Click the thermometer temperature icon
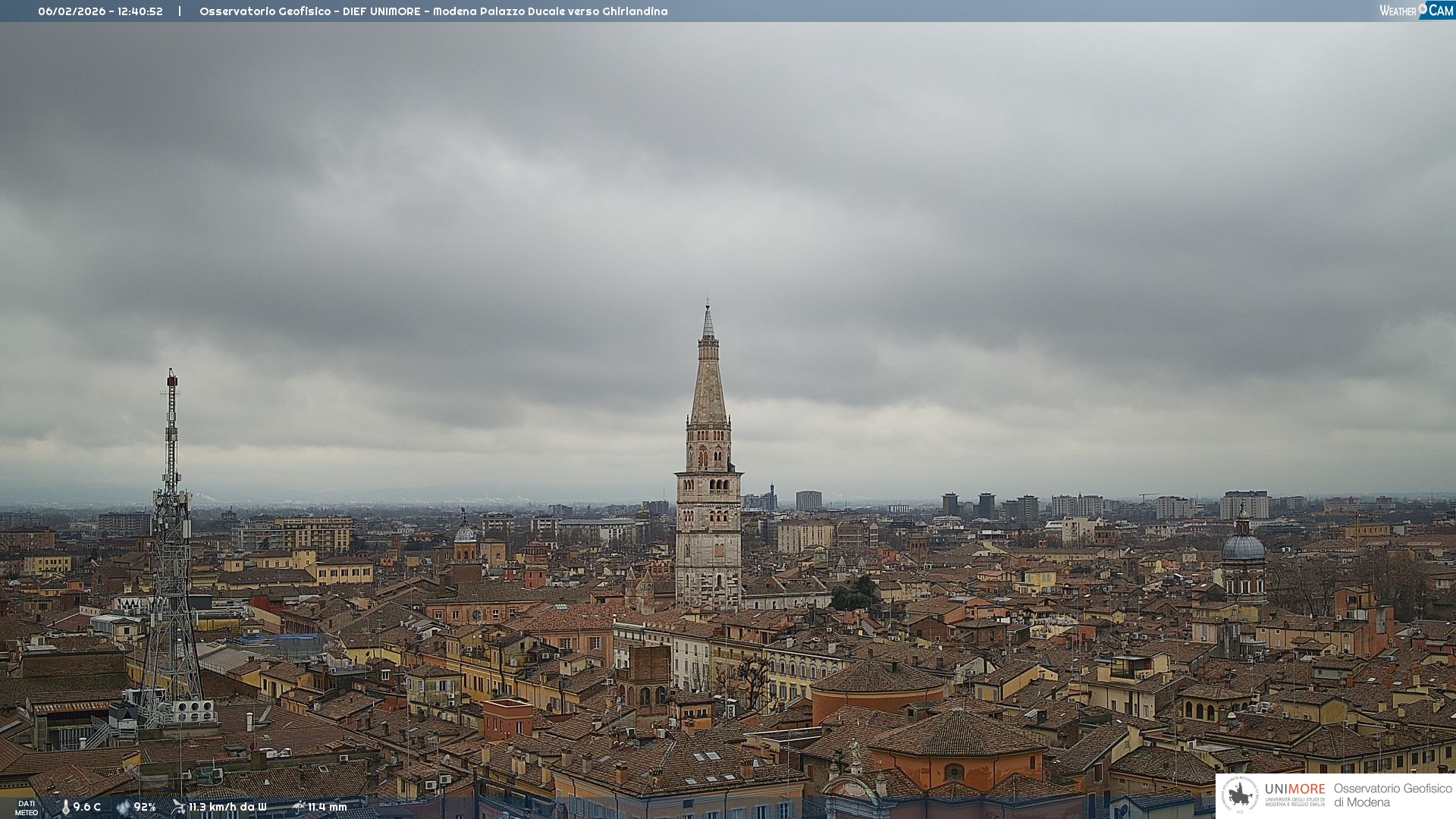Screen dimensions: 1456x819 click(x=65, y=807)
